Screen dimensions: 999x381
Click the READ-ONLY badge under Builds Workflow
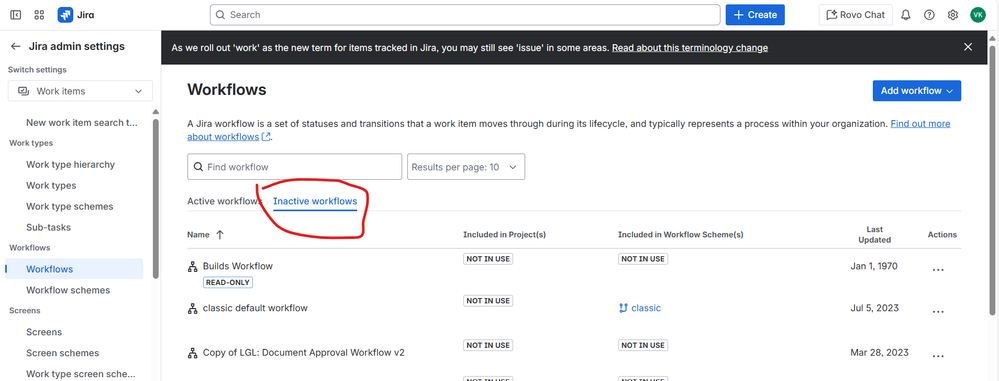click(x=228, y=282)
